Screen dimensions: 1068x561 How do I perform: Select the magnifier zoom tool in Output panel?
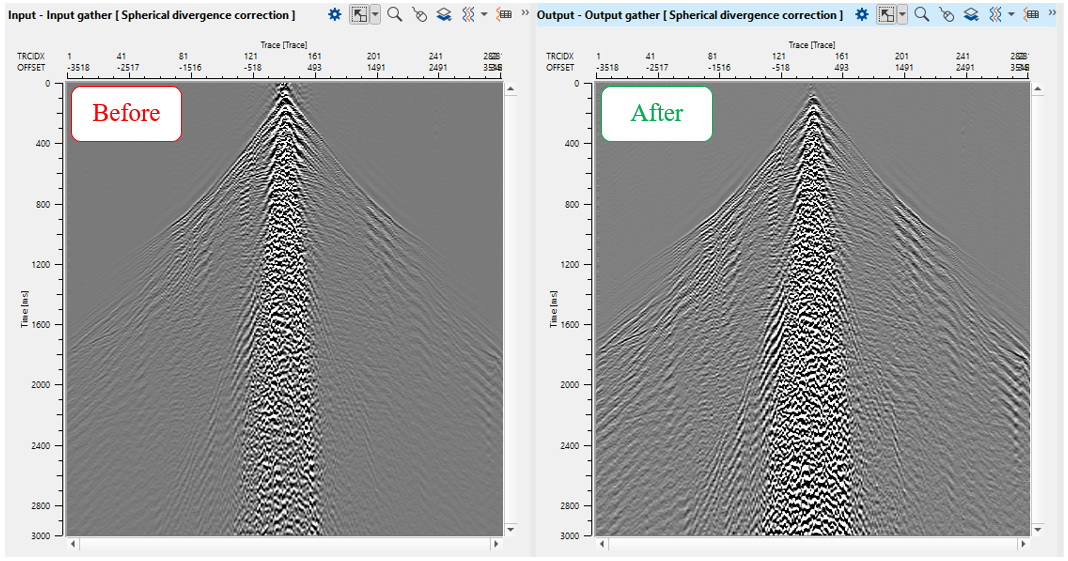coord(922,15)
